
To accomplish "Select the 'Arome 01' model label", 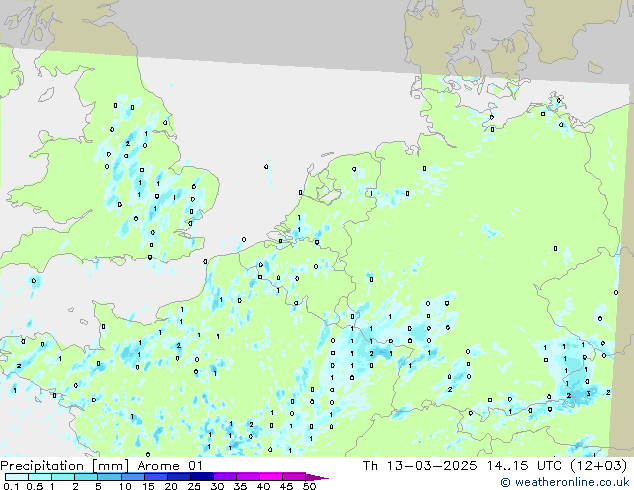I will pyautogui.click(x=170, y=466).
